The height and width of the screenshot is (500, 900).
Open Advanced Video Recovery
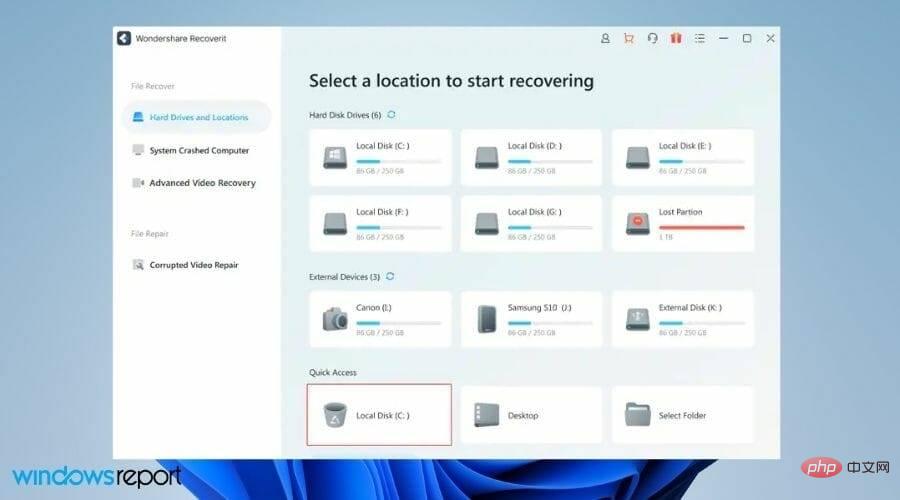tap(196, 183)
